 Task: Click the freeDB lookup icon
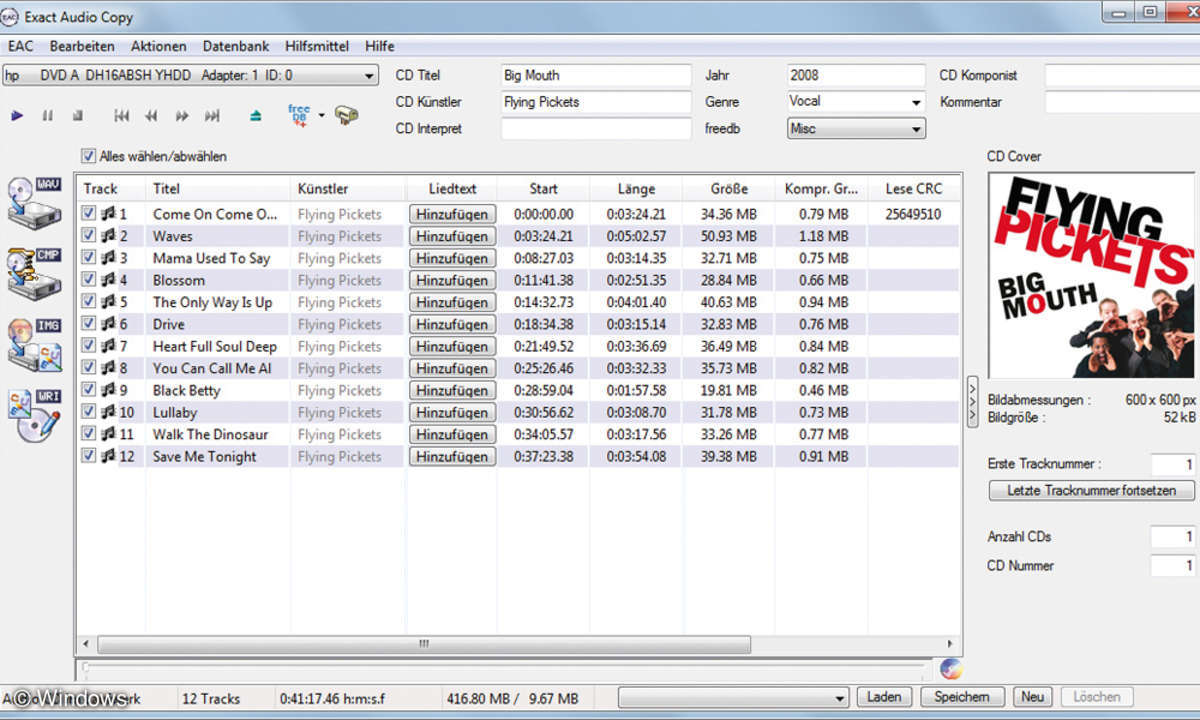tap(299, 115)
